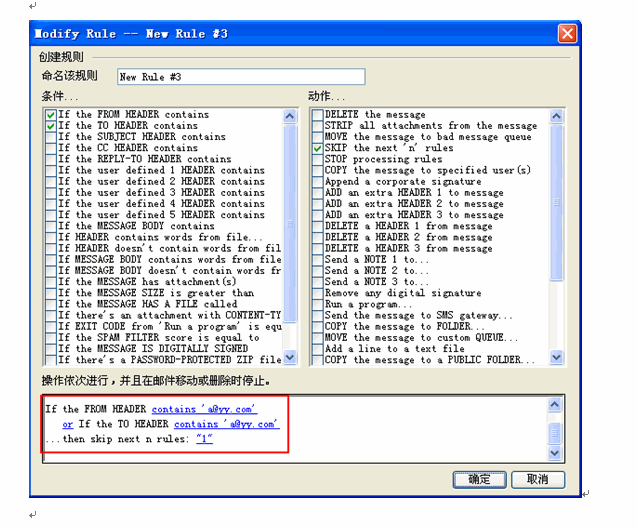
Task: Uncheck 'If the FROM HEADER contains' condition
Action: 50,115
